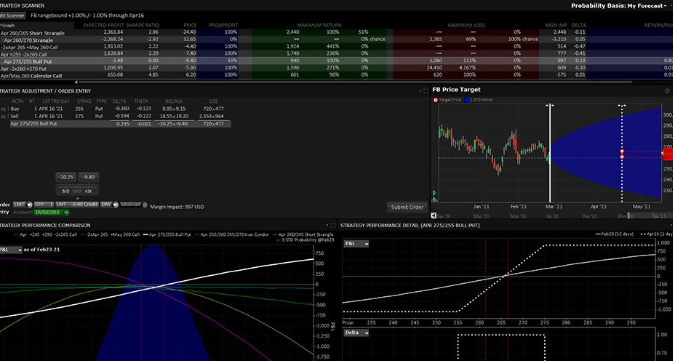Select Apr 260/265 Short Strangle row
Viewport: 673px width, 361px height.
click(x=336, y=32)
